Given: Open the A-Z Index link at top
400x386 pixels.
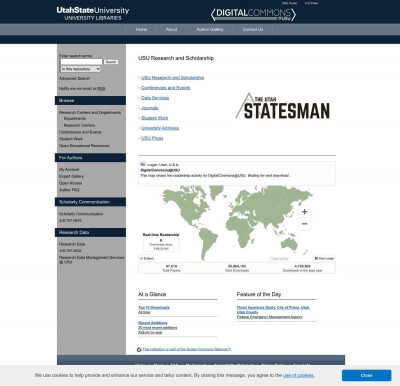Looking at the screenshot, I should [311, 3].
